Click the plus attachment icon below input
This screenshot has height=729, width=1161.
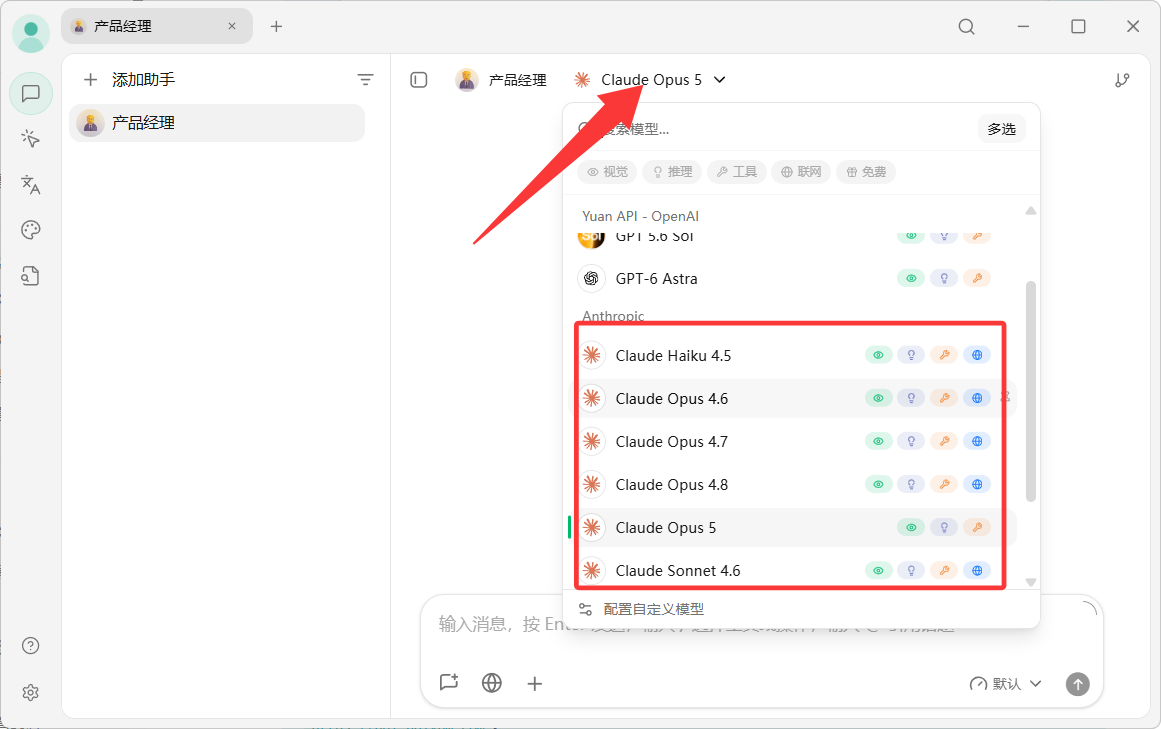[535, 682]
